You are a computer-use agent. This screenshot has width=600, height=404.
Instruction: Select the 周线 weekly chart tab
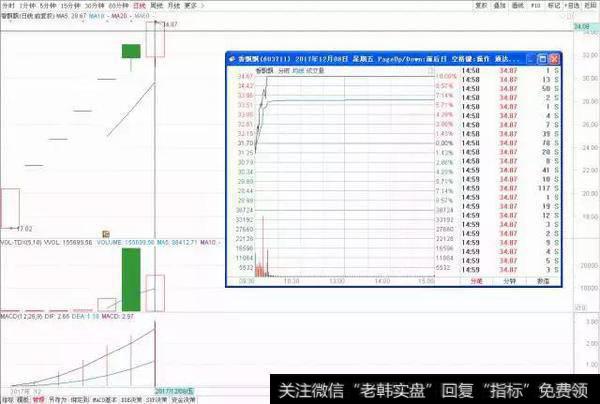coord(157,5)
